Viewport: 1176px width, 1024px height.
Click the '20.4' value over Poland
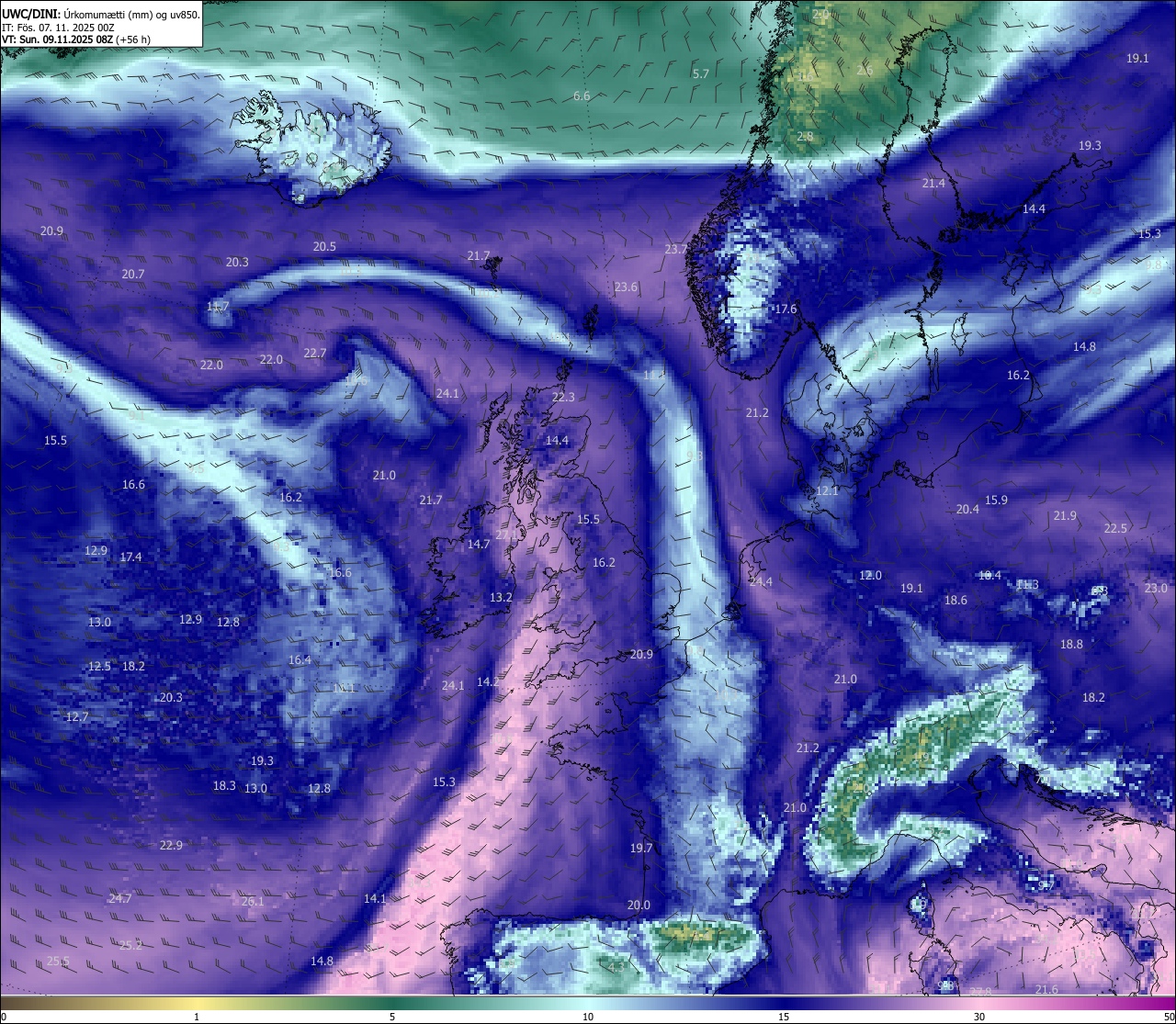pyautogui.click(x=967, y=510)
